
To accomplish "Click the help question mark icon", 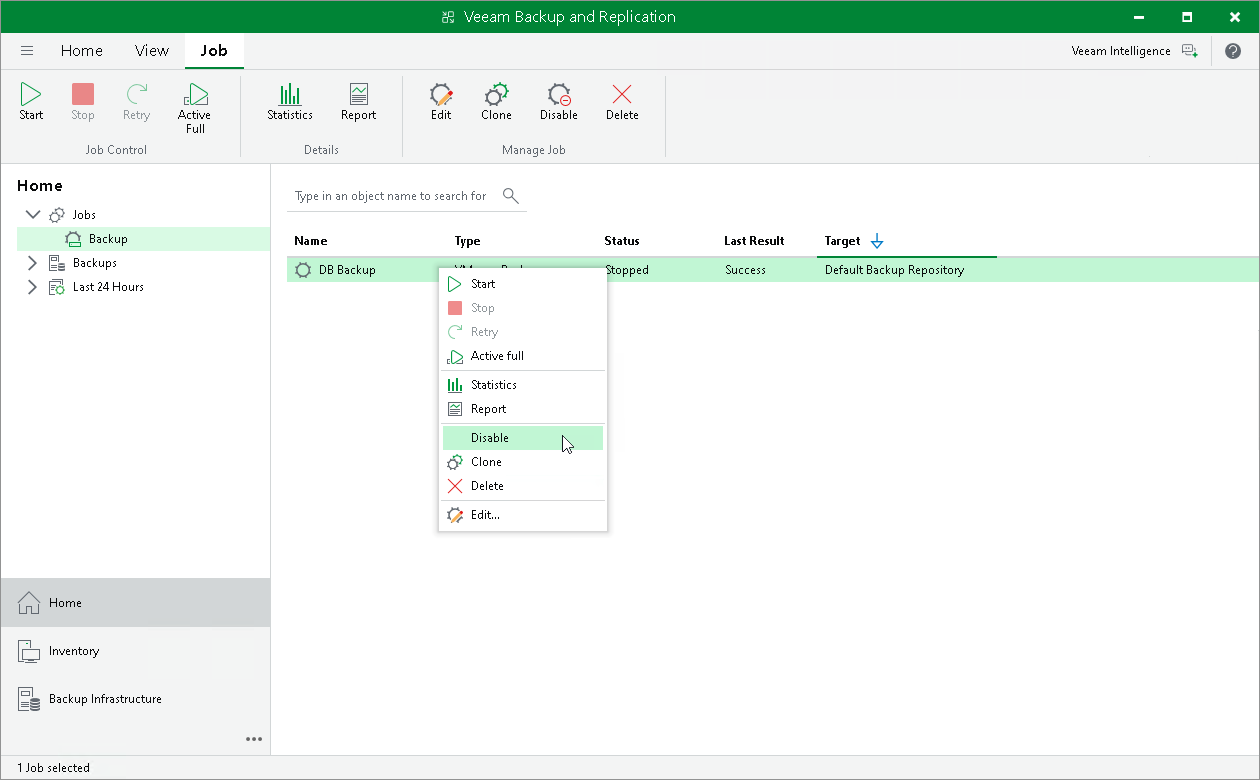I will 1232,51.
